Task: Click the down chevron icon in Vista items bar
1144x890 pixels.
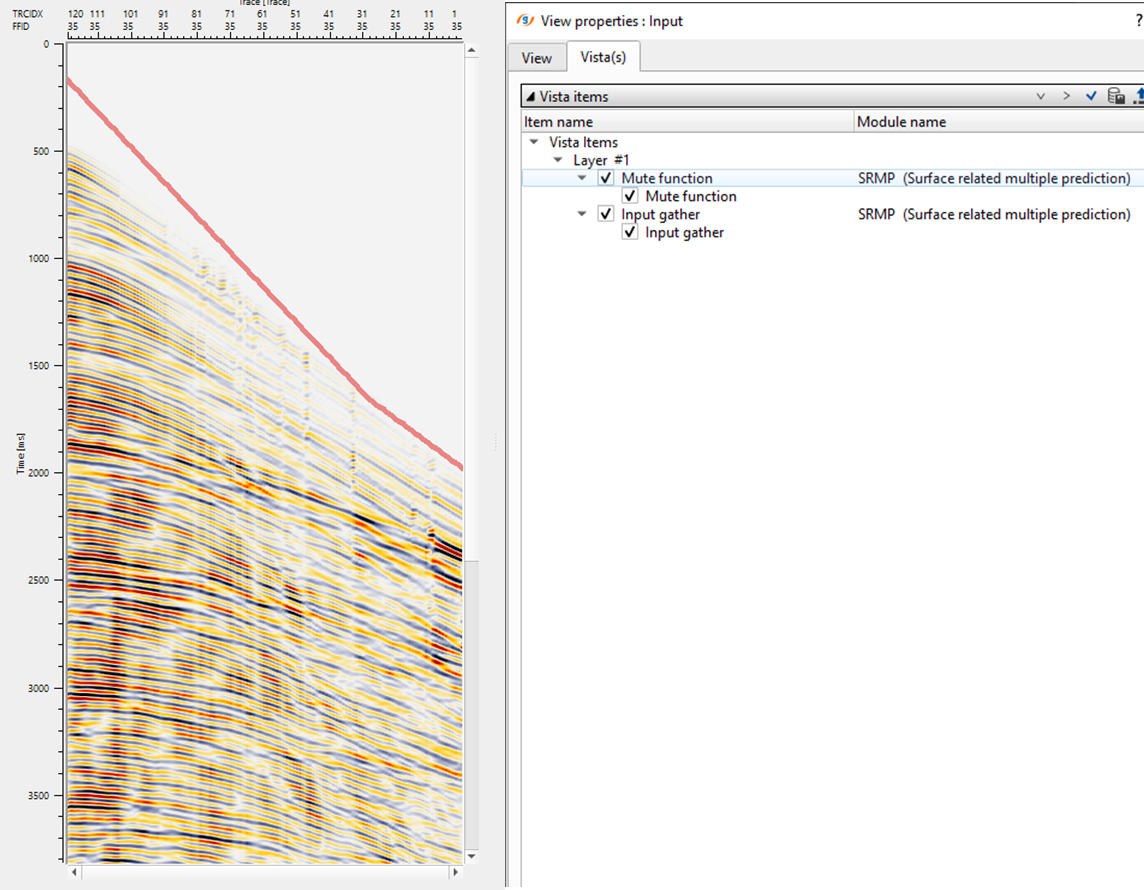Action: click(1041, 97)
